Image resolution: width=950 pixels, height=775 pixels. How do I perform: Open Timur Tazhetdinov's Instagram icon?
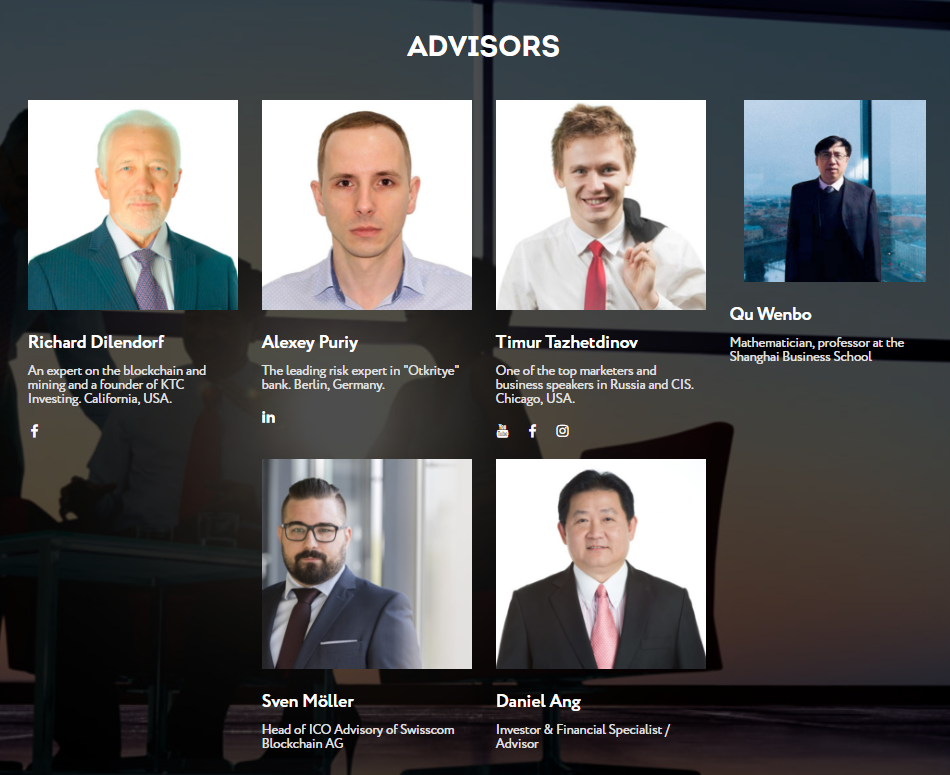point(562,431)
